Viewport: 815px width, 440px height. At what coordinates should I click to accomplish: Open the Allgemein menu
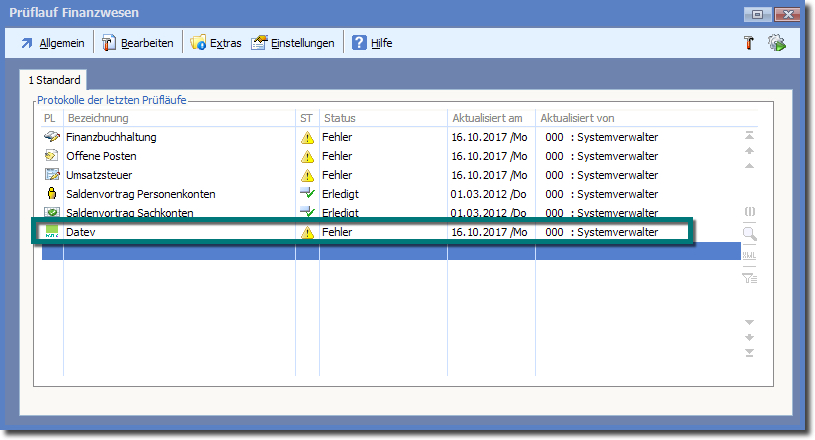53,43
